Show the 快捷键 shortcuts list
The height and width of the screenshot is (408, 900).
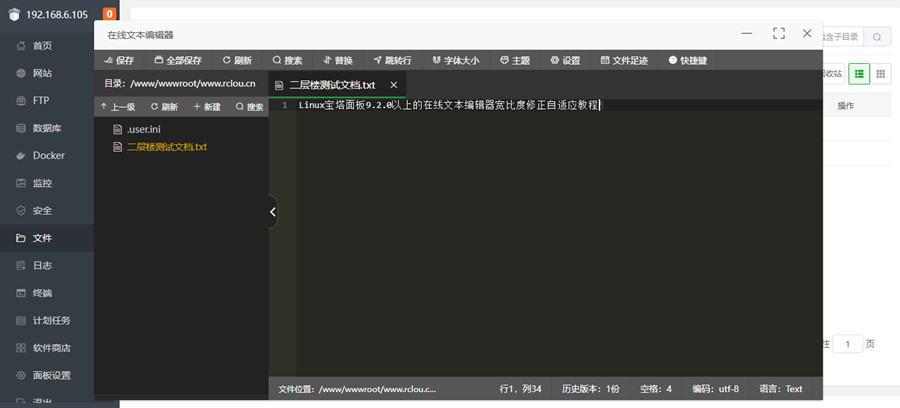688,60
